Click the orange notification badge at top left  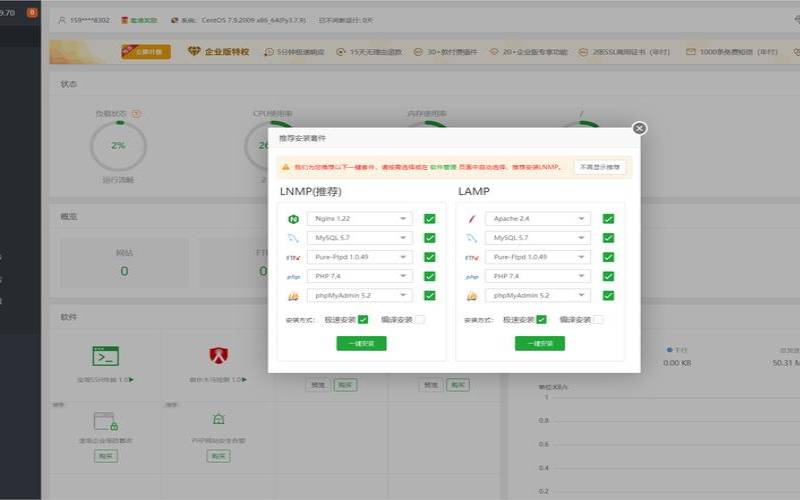[x=32, y=12]
